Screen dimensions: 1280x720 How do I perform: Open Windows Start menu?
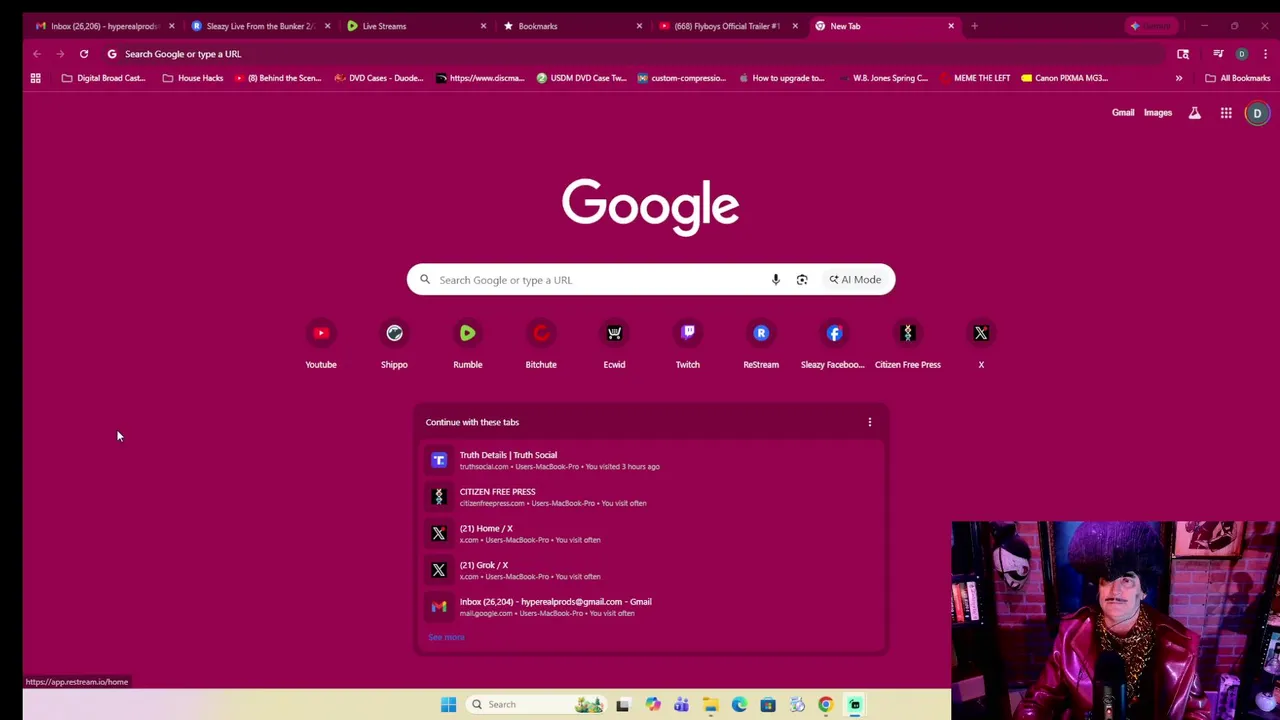click(x=448, y=705)
